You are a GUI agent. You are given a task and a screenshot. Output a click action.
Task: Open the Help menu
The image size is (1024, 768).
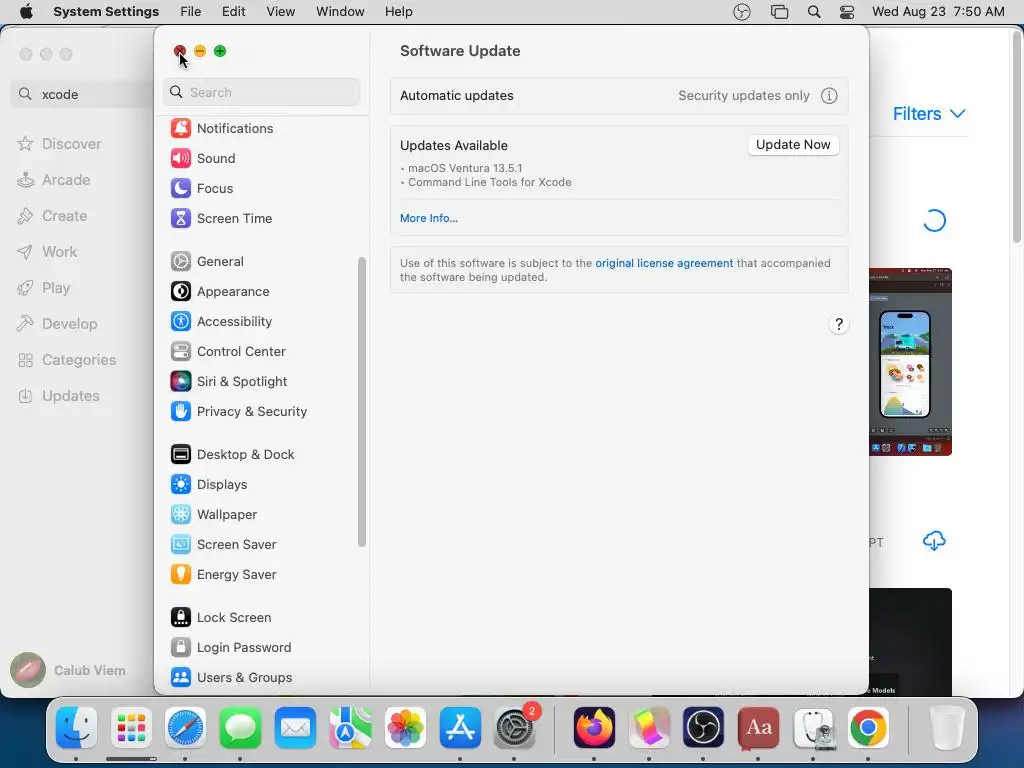point(398,12)
